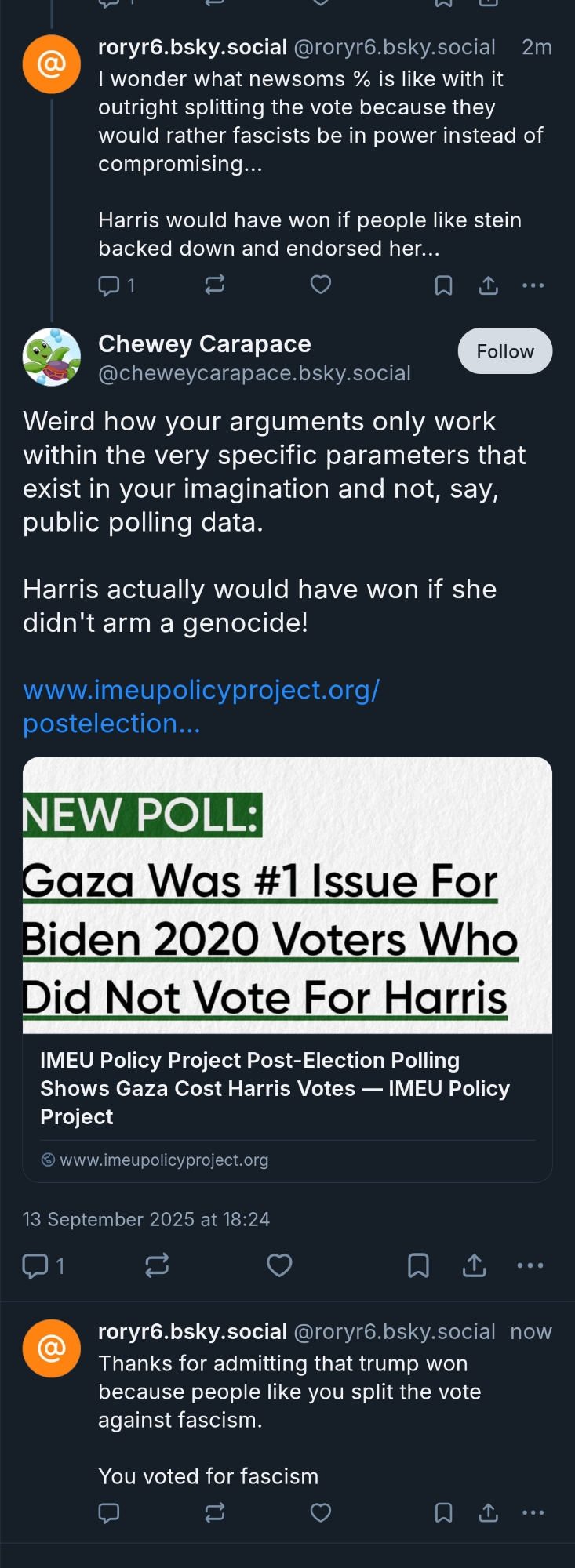This screenshot has width=575, height=1568.
Task: Open replies on top roryr6 post
Action: (x=109, y=285)
